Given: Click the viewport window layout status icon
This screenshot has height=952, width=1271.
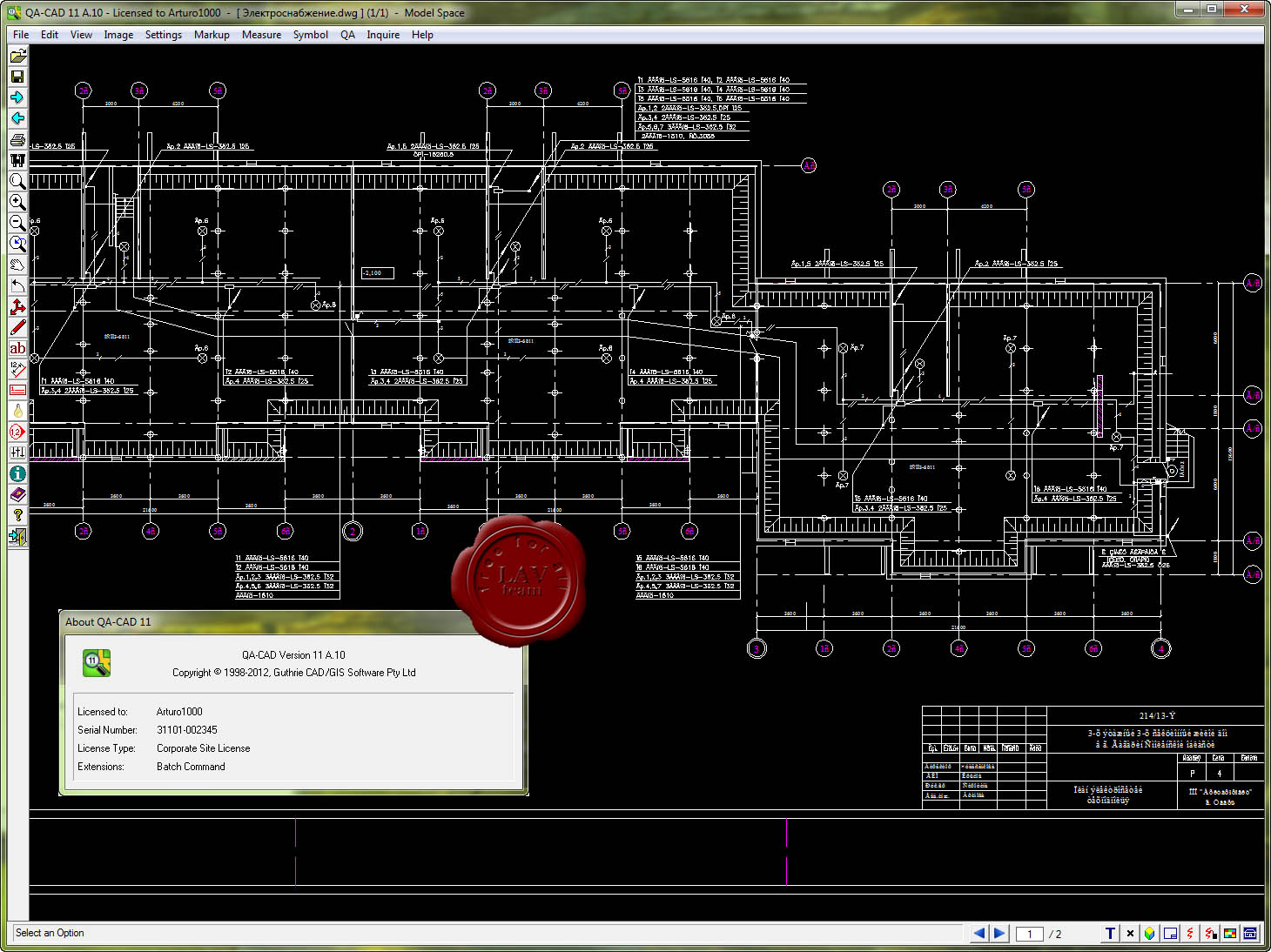Looking at the screenshot, I should coord(1170,933).
